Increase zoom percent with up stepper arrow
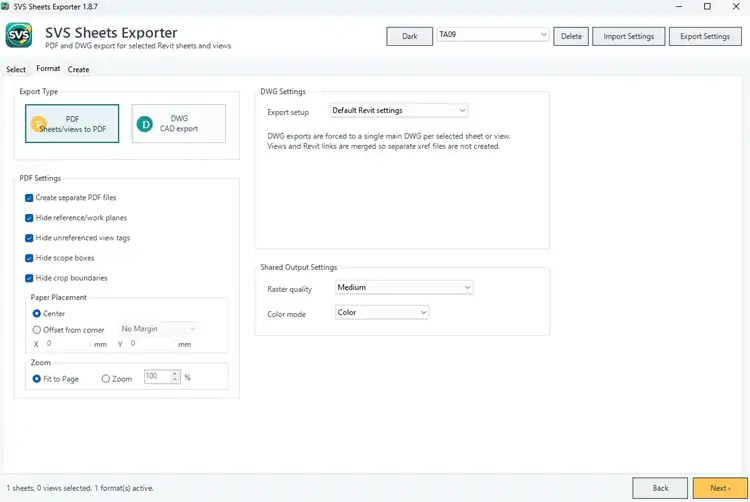This screenshot has height=502, width=750. coord(175,373)
